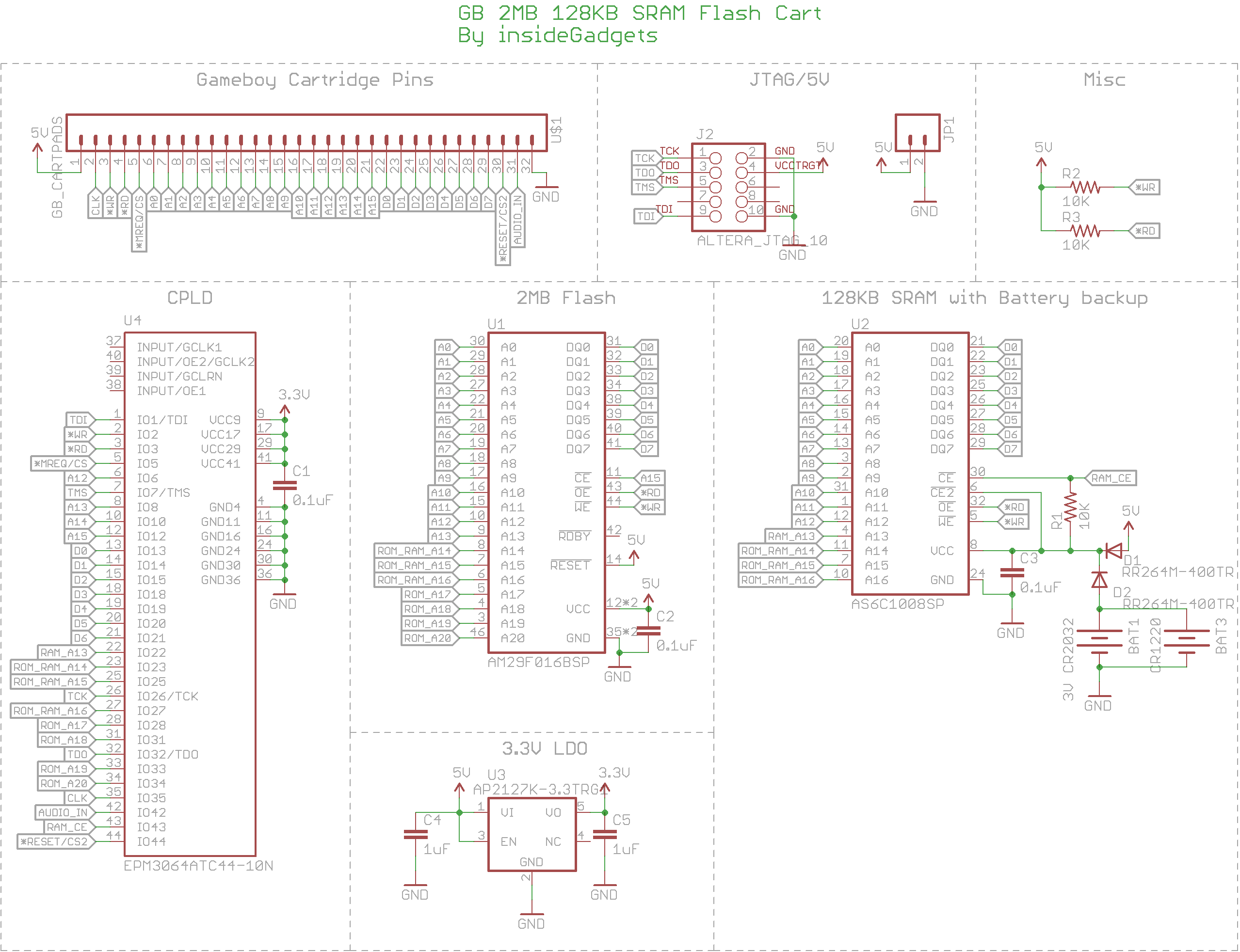The height and width of the screenshot is (952, 1240).
Task: Click the 'AS6C1008SP' part name
Action: [898, 603]
